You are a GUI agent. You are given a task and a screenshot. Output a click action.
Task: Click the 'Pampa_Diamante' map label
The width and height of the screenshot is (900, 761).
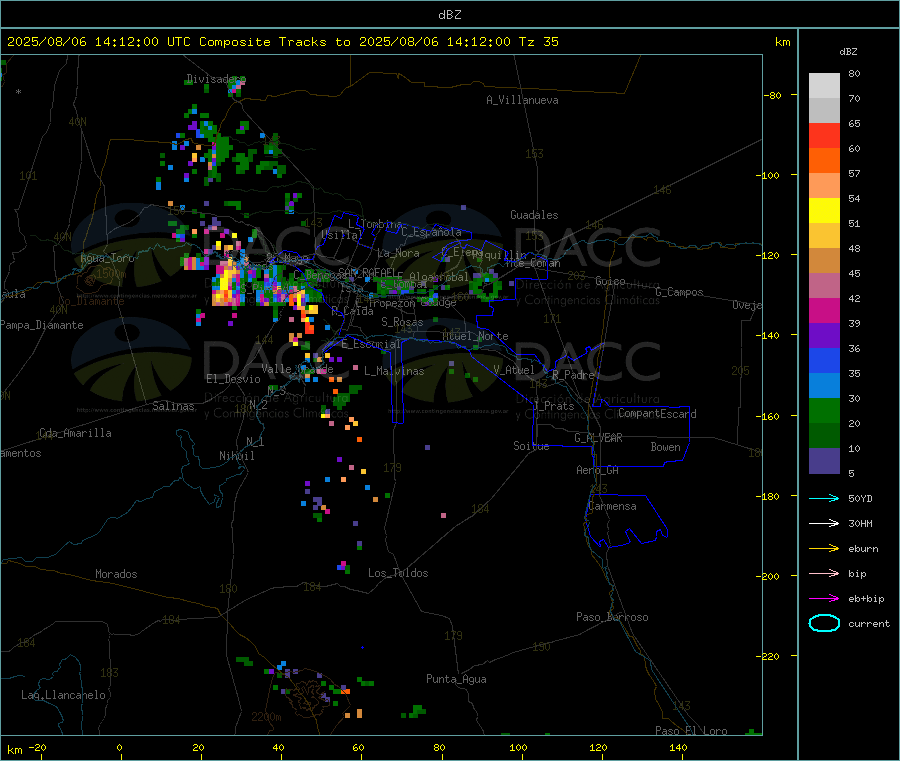point(42,325)
